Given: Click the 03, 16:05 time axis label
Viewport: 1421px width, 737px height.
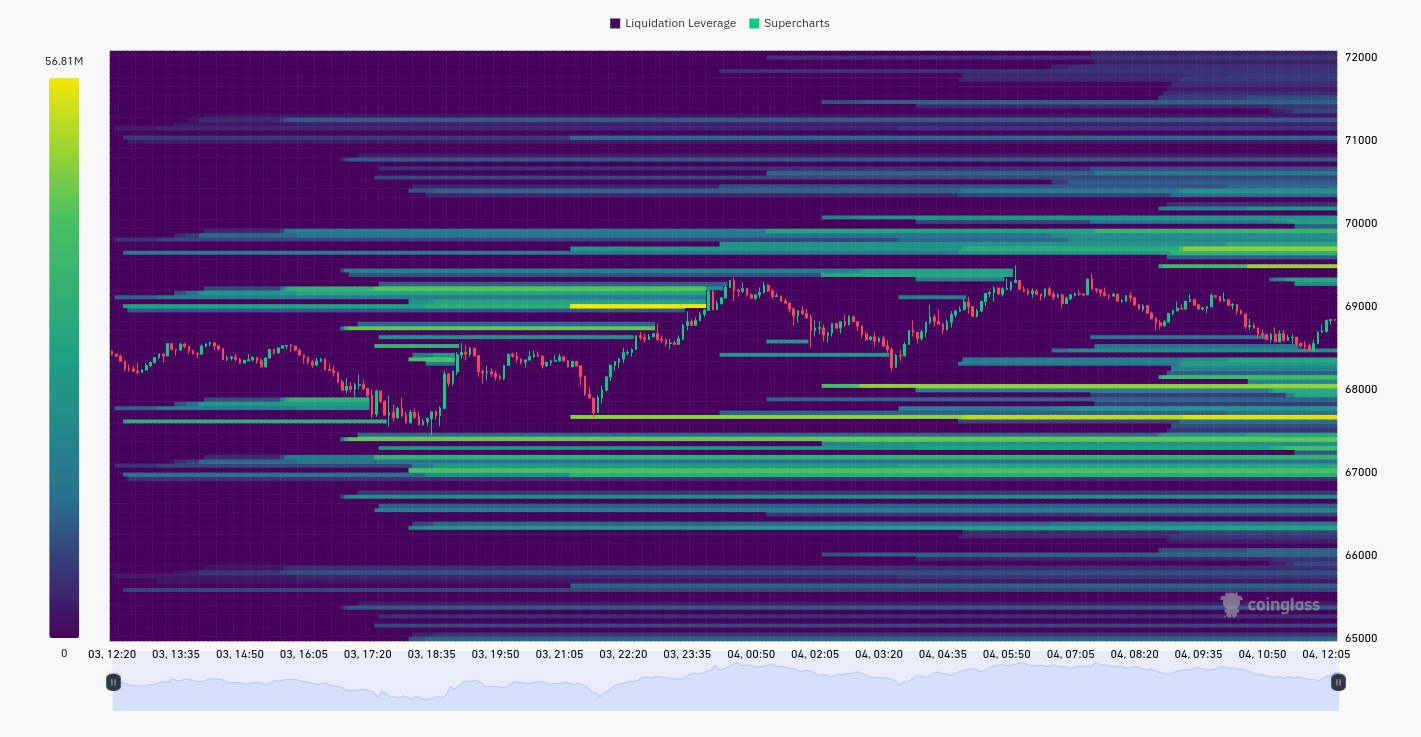Looking at the screenshot, I should [304, 654].
